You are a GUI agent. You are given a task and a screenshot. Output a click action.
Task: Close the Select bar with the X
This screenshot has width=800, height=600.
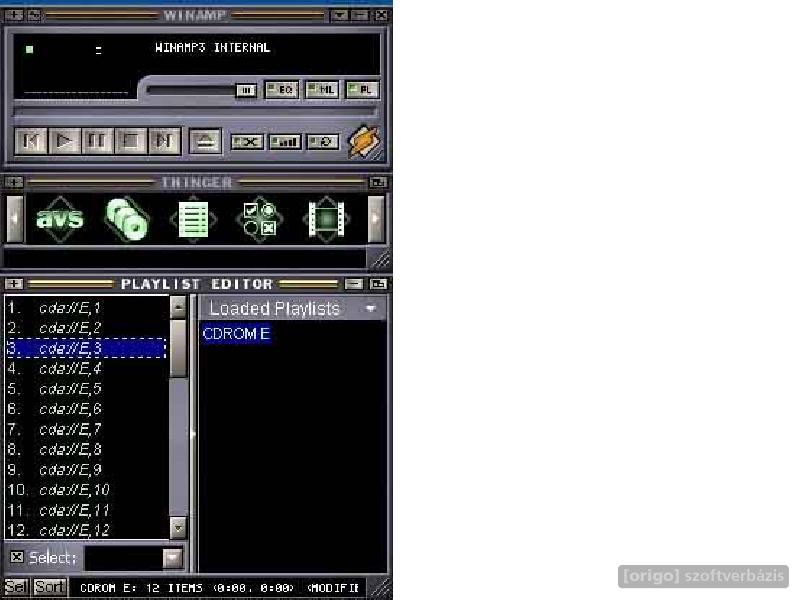tap(17, 557)
